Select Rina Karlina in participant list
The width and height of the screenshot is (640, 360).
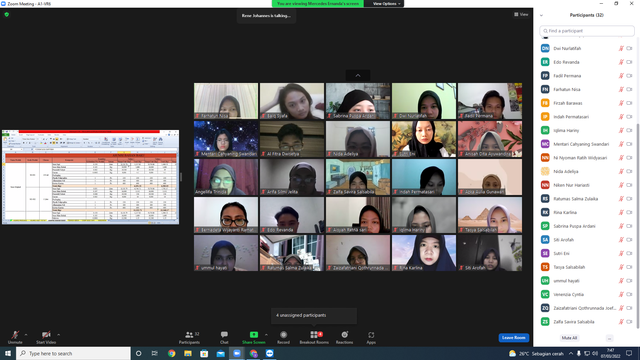point(586,212)
